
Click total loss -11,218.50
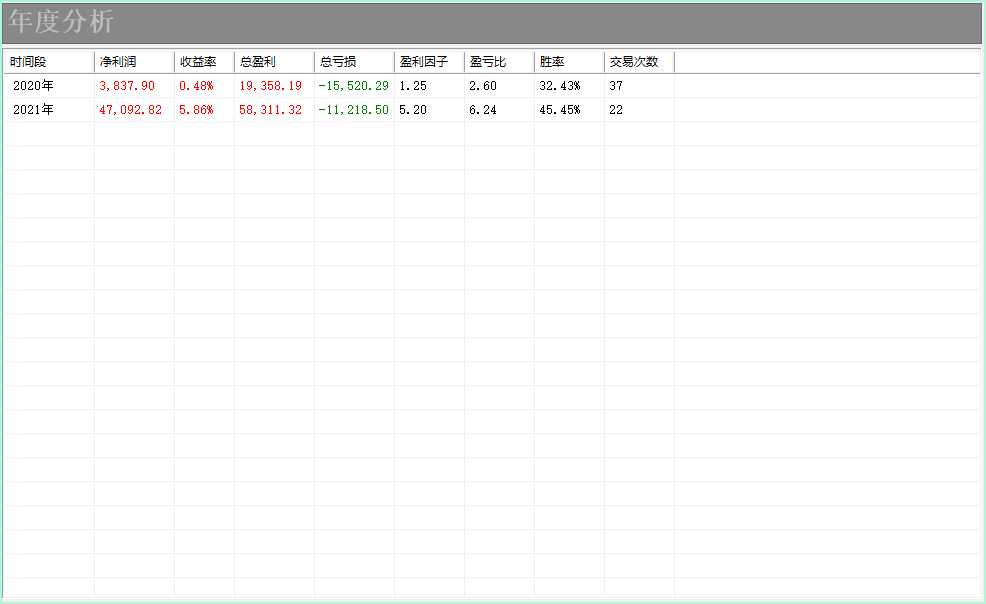(353, 109)
